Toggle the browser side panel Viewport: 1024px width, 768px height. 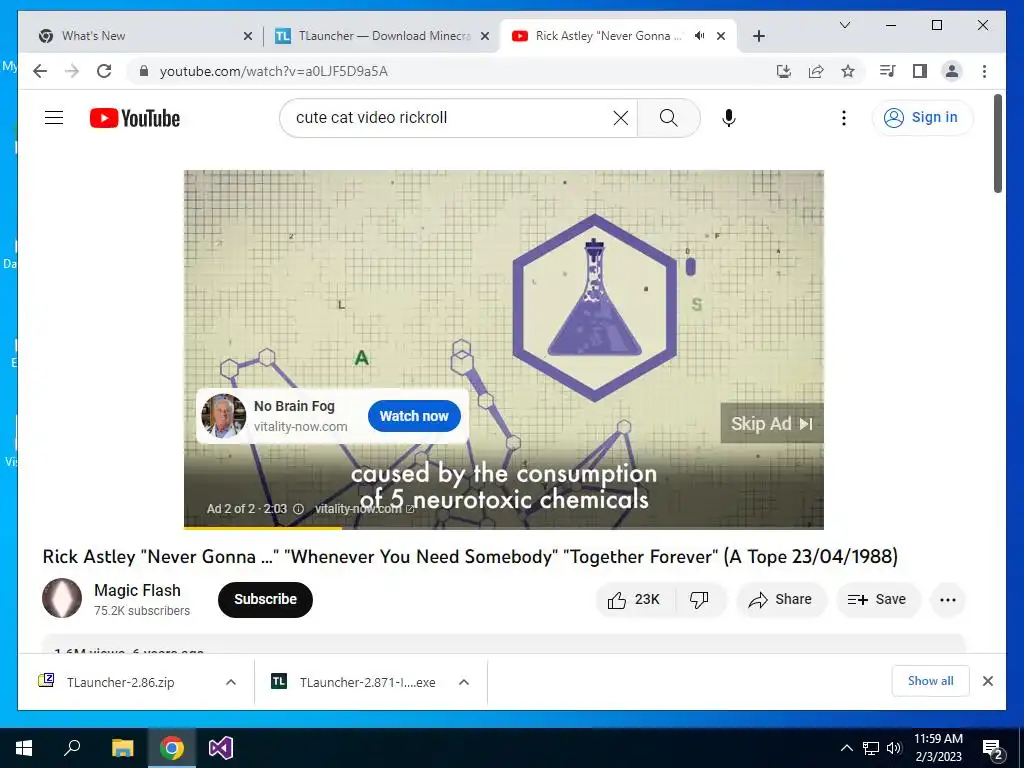(x=920, y=71)
